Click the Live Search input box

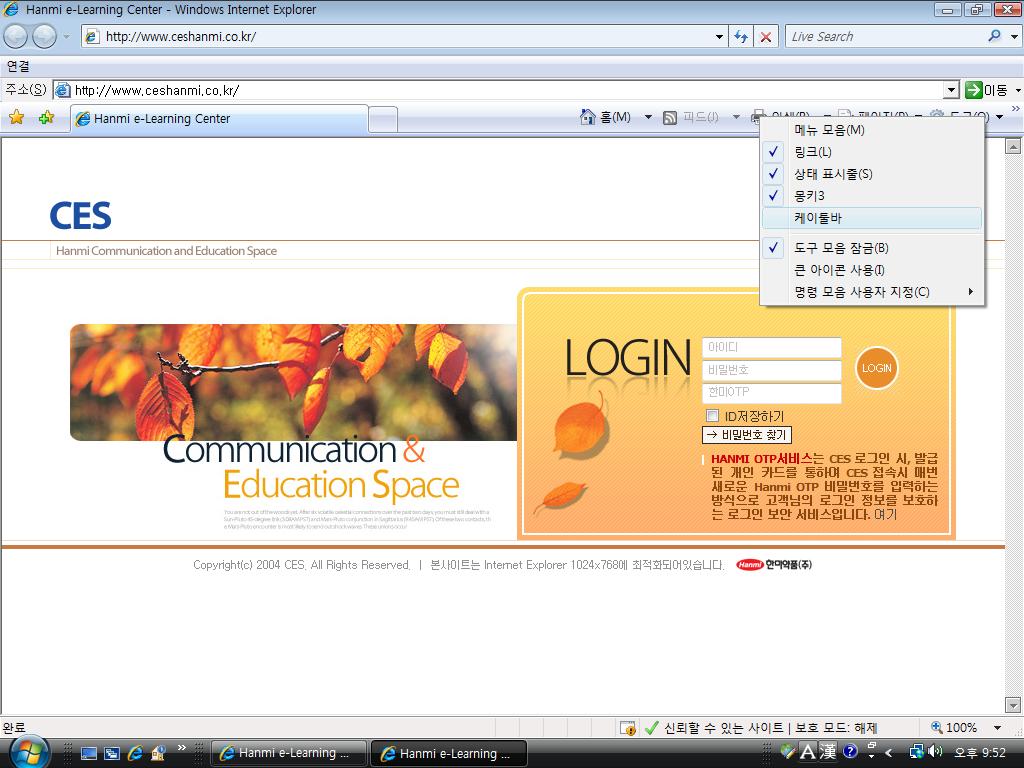tap(885, 37)
